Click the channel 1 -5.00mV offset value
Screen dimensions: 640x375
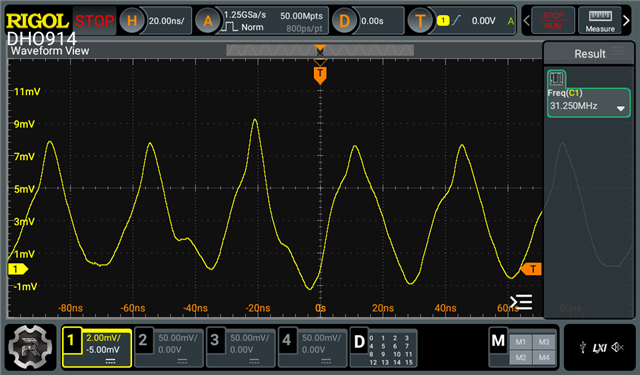[103, 350]
